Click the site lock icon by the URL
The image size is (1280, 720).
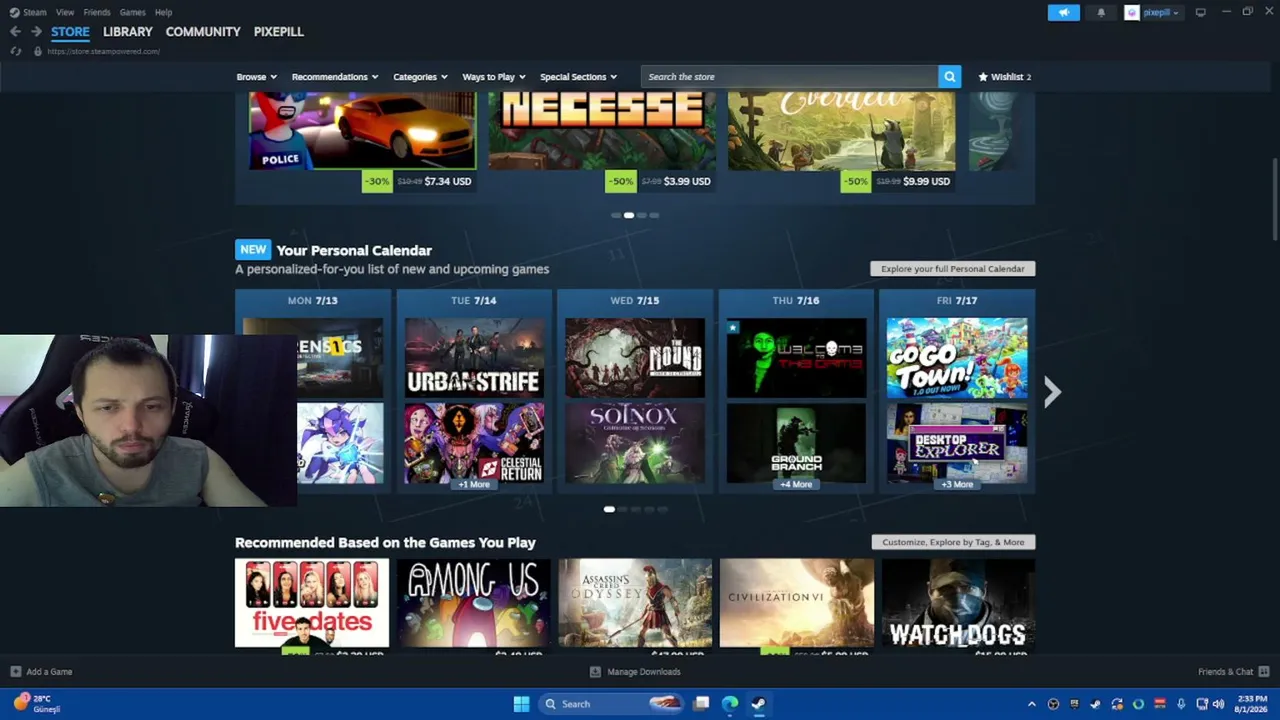(x=37, y=51)
